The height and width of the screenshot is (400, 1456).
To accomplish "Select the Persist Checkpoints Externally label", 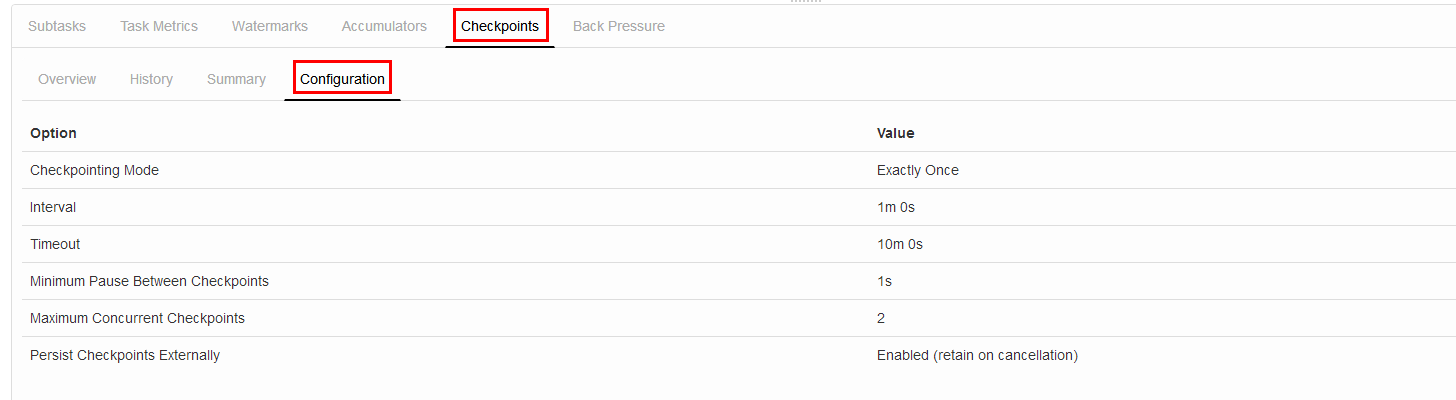I will (x=125, y=355).
